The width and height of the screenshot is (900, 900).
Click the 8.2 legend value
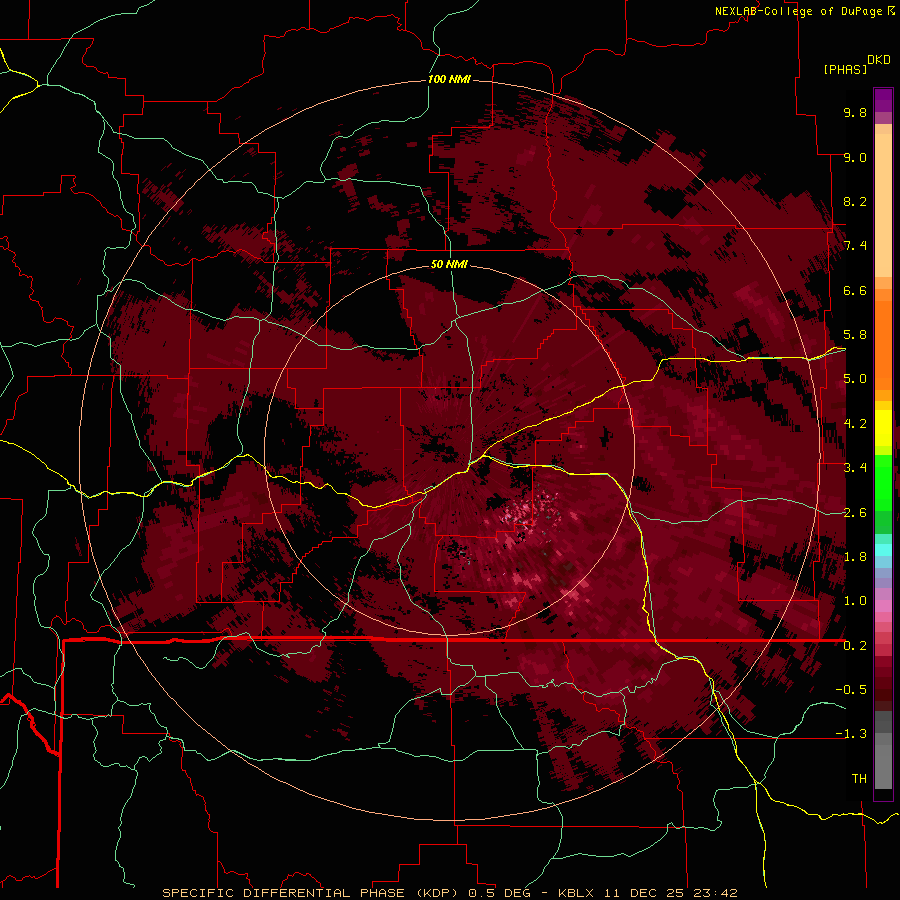(x=855, y=201)
